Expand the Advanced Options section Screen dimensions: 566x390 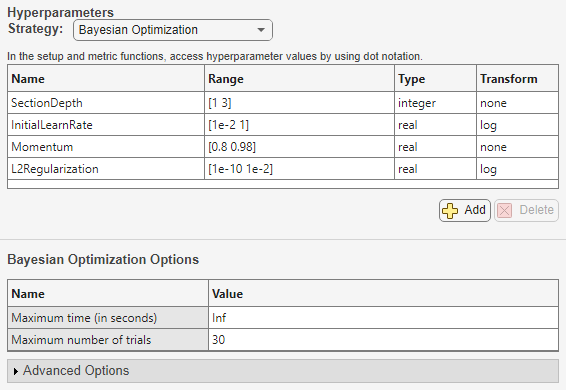click(283, 371)
